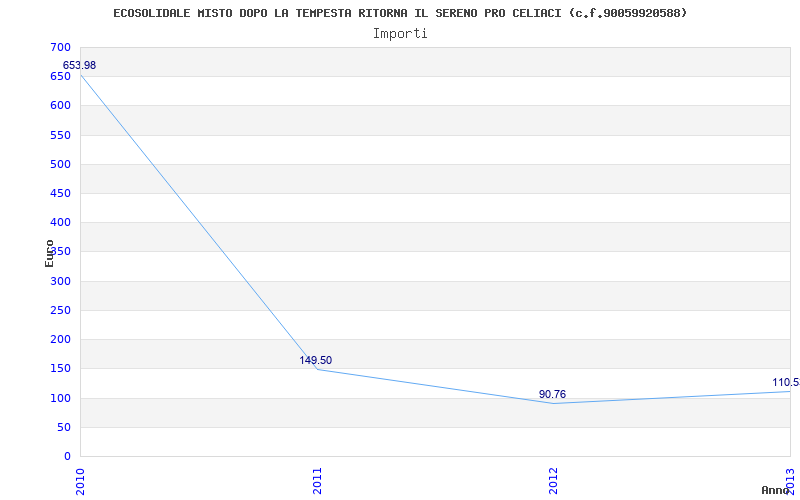The height and width of the screenshot is (500, 800).
Task: Click the 450 y-axis tick label
Action: (x=60, y=193)
